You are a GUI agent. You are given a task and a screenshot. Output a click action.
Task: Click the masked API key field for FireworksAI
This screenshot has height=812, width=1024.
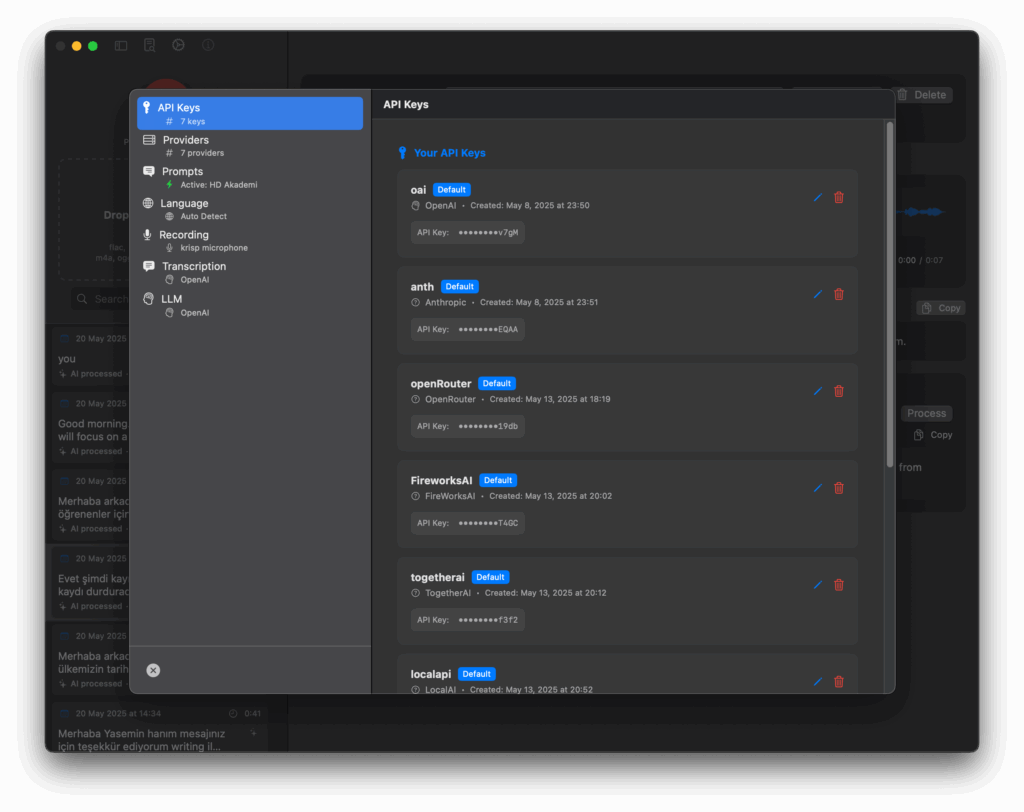pos(468,523)
